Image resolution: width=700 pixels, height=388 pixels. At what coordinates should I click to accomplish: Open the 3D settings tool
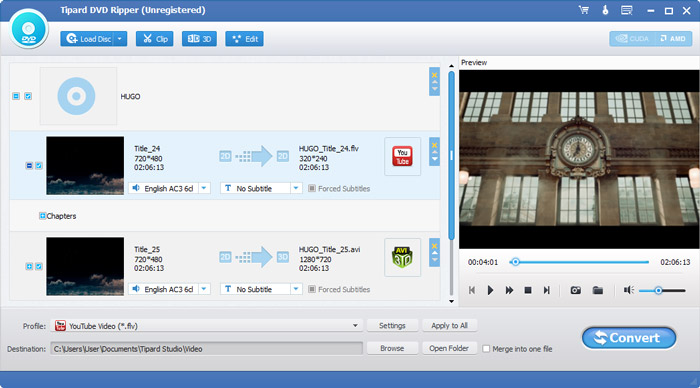(199, 39)
